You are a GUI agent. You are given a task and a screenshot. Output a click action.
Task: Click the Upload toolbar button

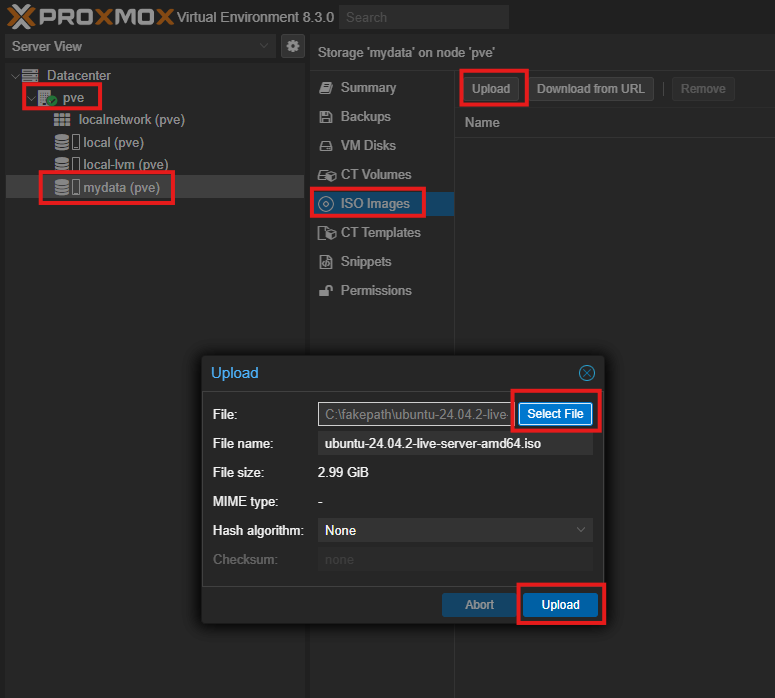[x=491, y=89]
